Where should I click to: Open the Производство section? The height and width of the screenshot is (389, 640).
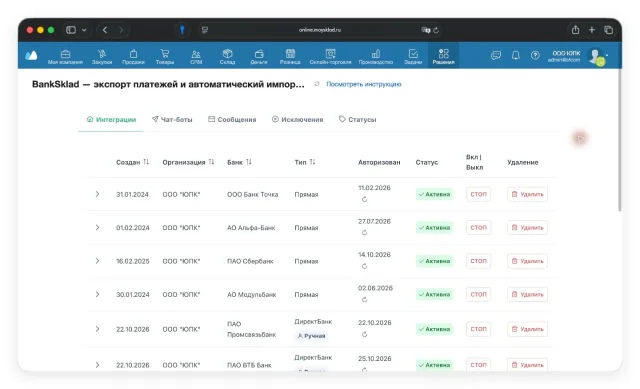point(376,56)
